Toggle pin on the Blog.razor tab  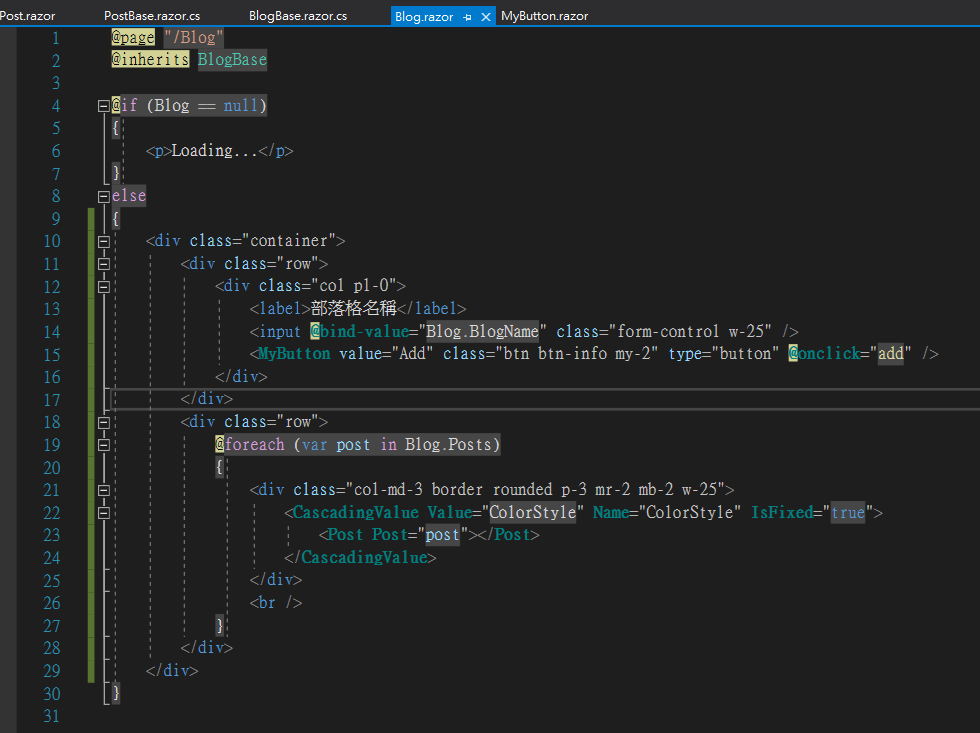point(467,17)
